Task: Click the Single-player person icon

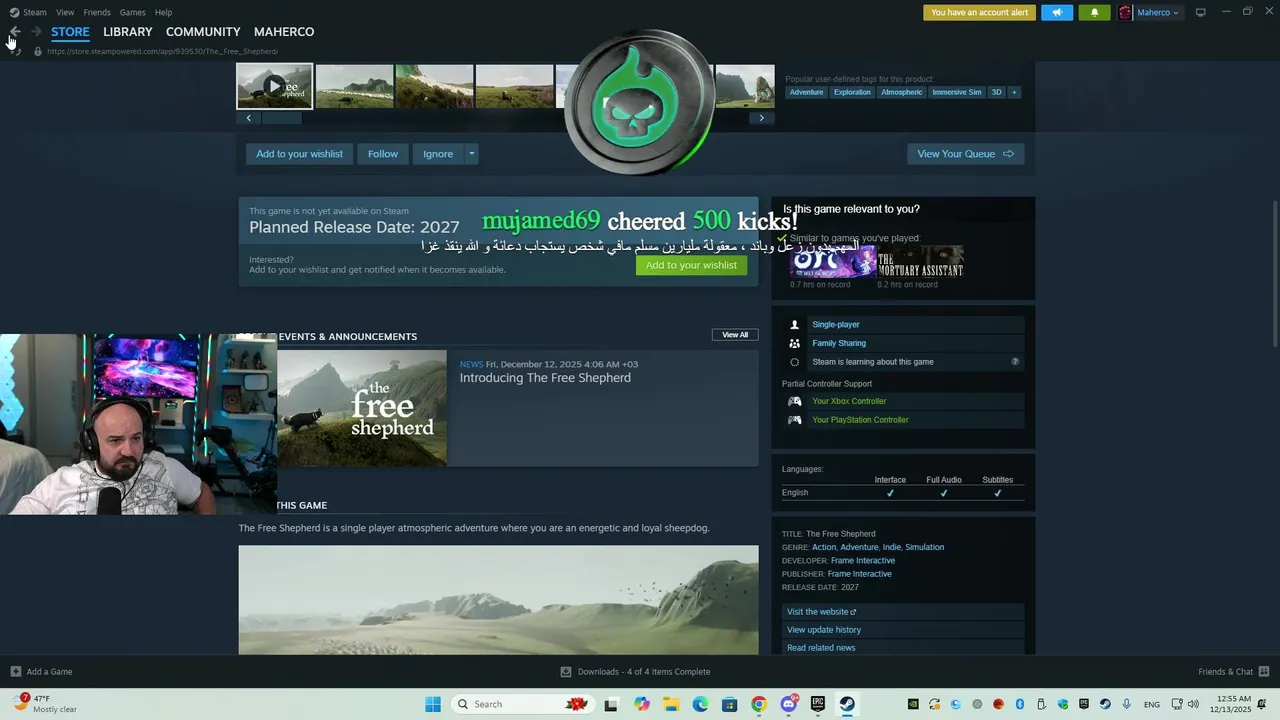Action: (x=795, y=325)
